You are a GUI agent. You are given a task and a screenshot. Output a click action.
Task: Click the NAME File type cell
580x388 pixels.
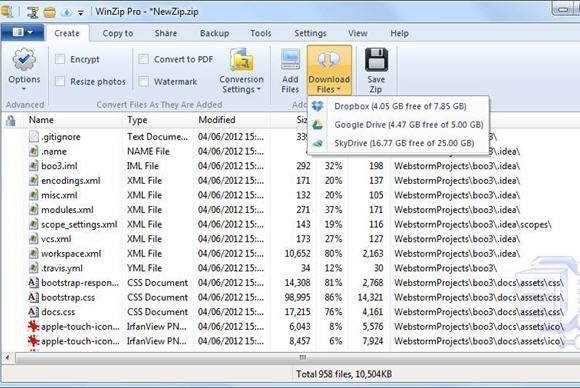tap(148, 152)
